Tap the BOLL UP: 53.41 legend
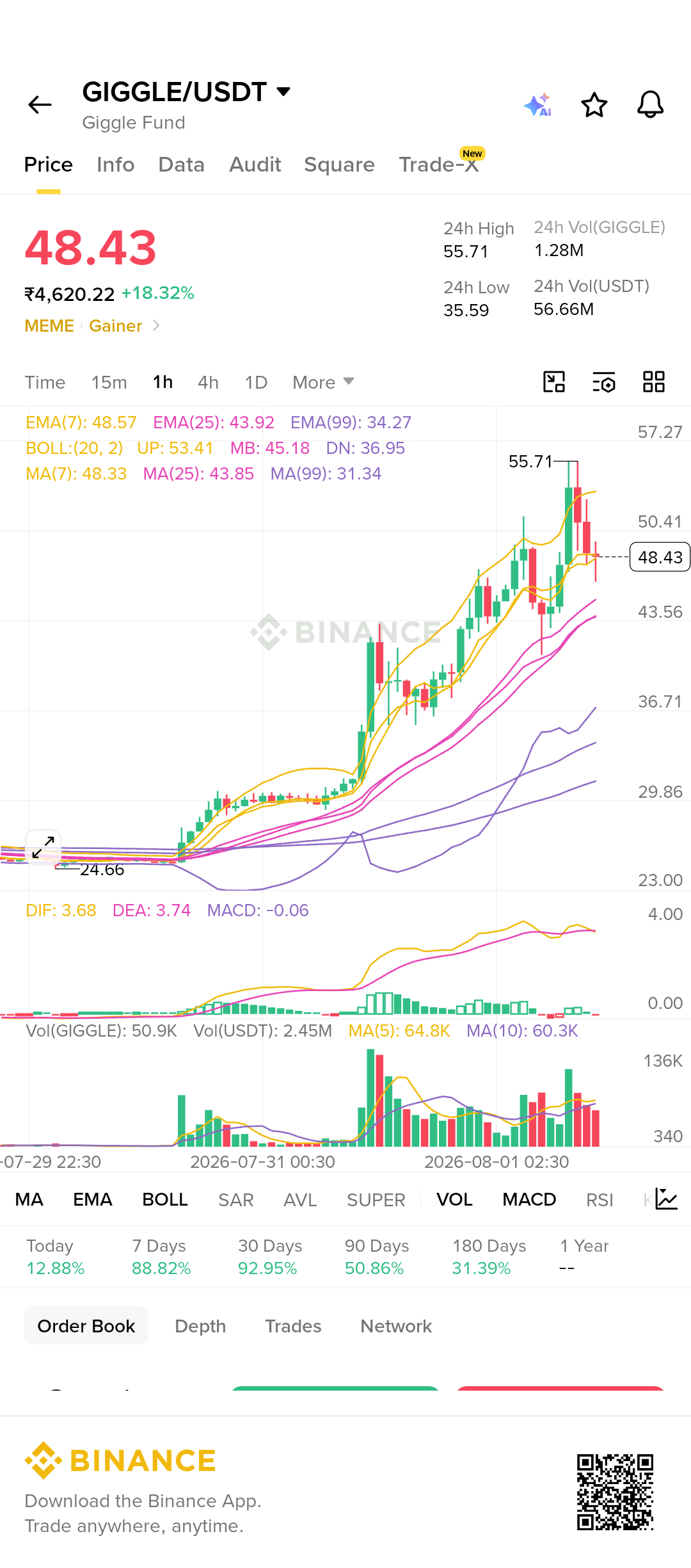691x1568 pixels. (175, 448)
